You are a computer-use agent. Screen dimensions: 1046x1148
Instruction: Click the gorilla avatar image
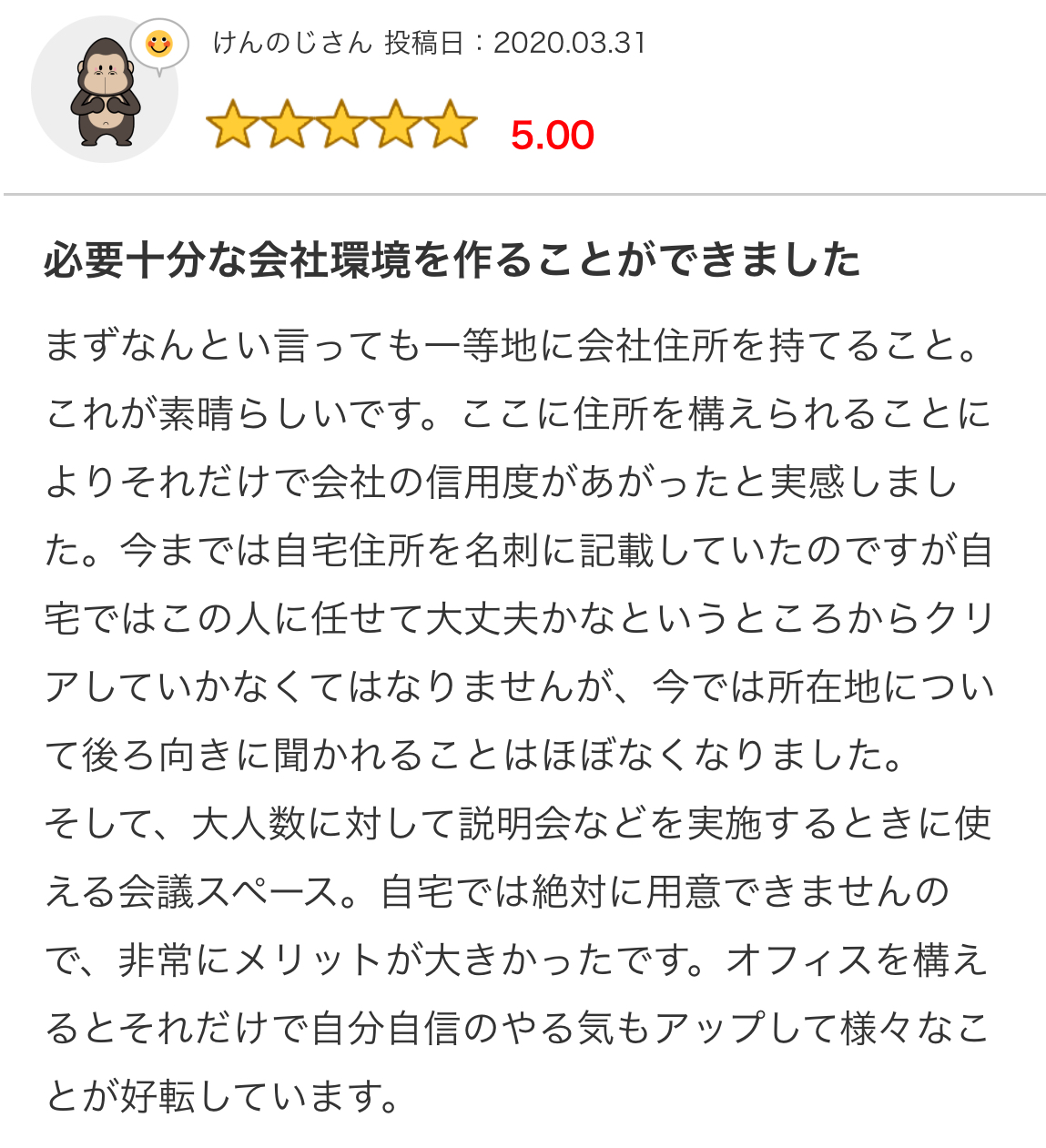(x=105, y=89)
